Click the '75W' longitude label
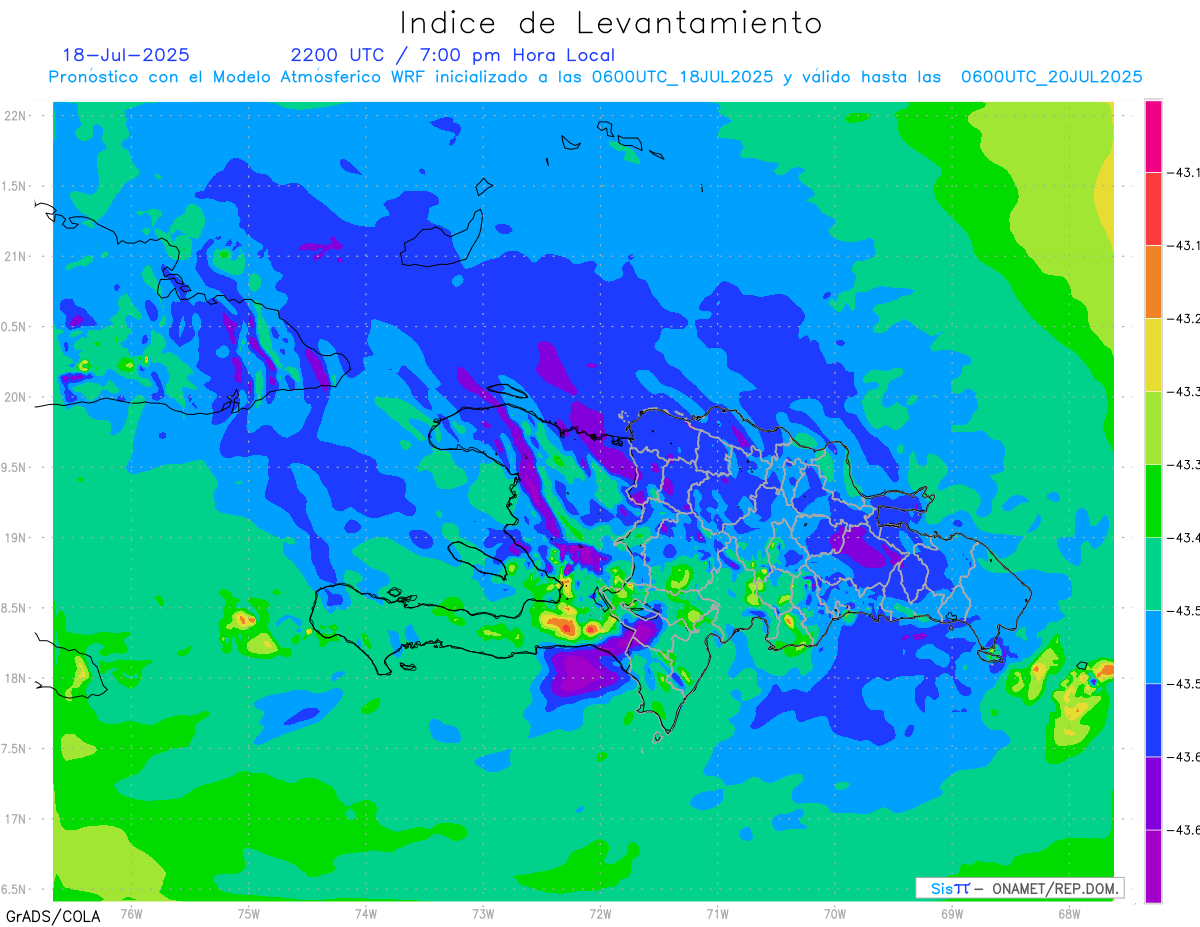The width and height of the screenshot is (1200, 927). tap(249, 913)
